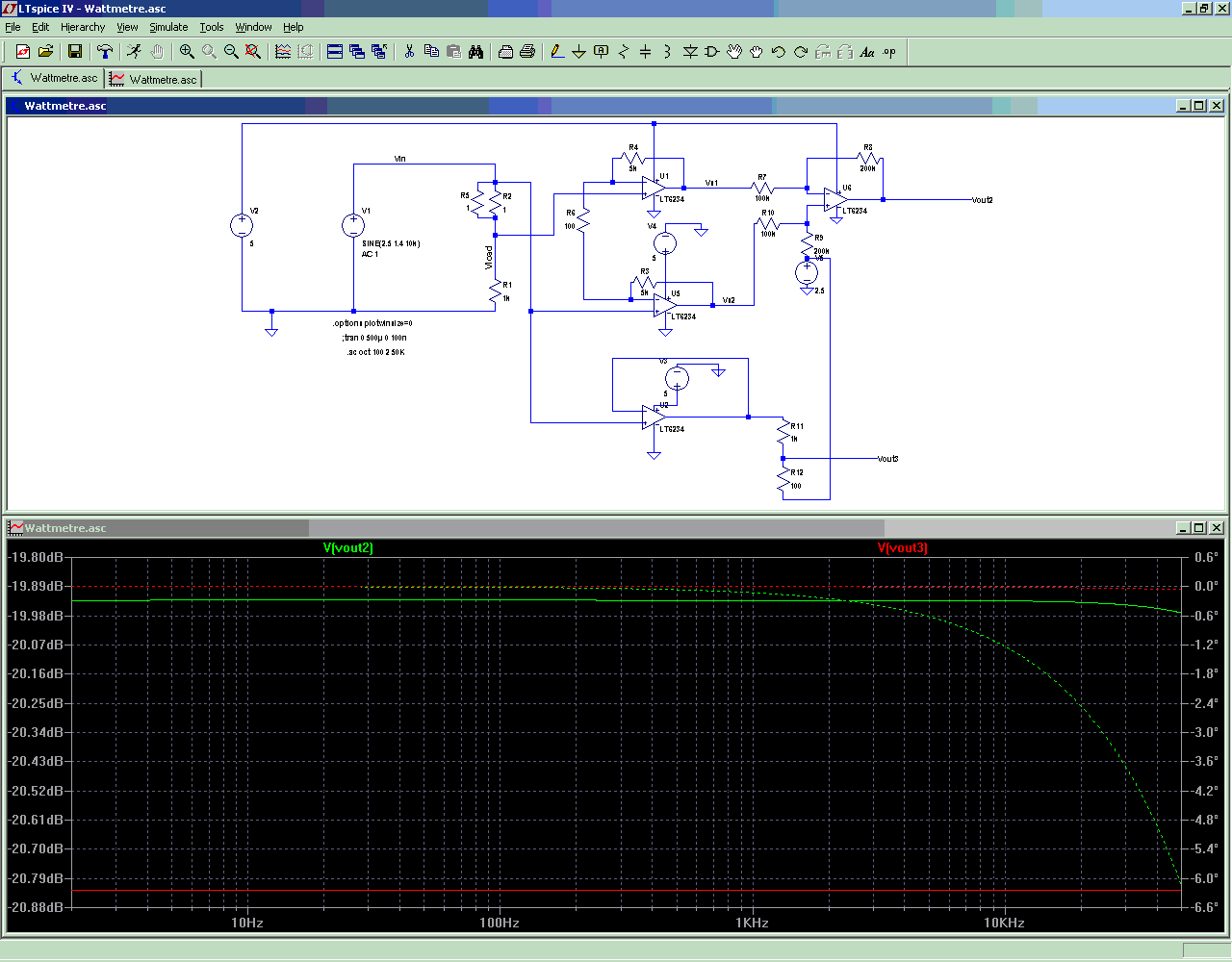Click the Undo arrow icon
1232x962 pixels.
point(779,52)
